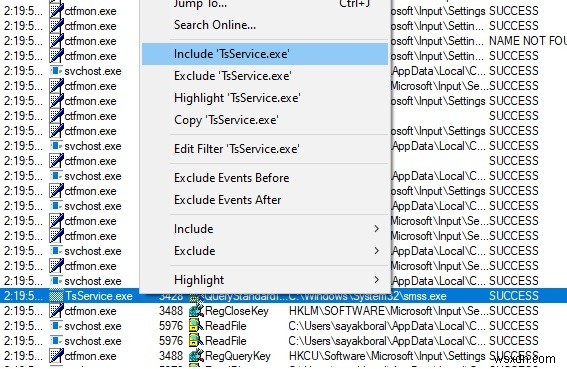Choose Jump To... menu entry
Screen dimensions: 567x369
tap(265, 4)
